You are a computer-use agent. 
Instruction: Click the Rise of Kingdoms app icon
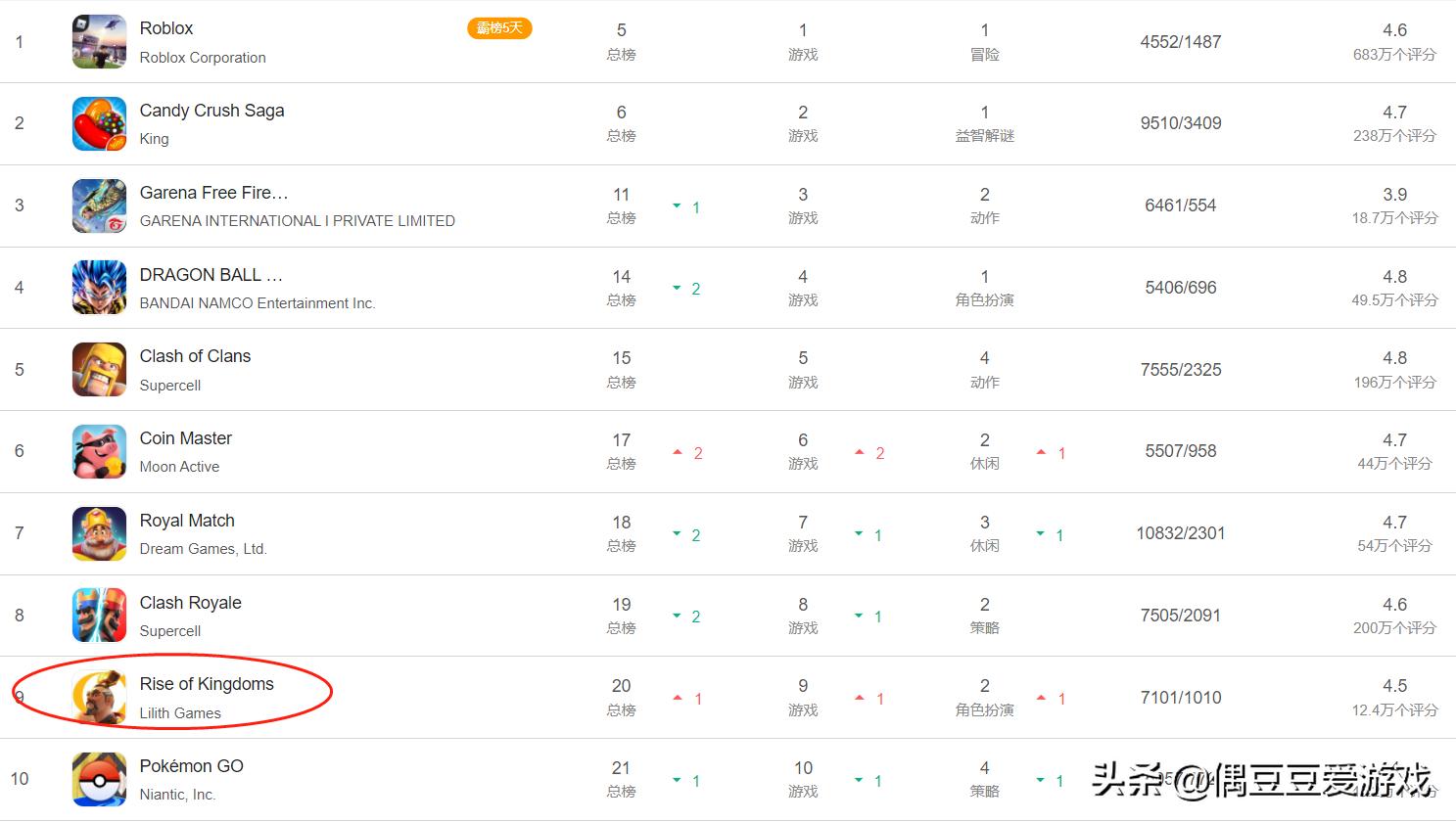pyautogui.click(x=99, y=698)
